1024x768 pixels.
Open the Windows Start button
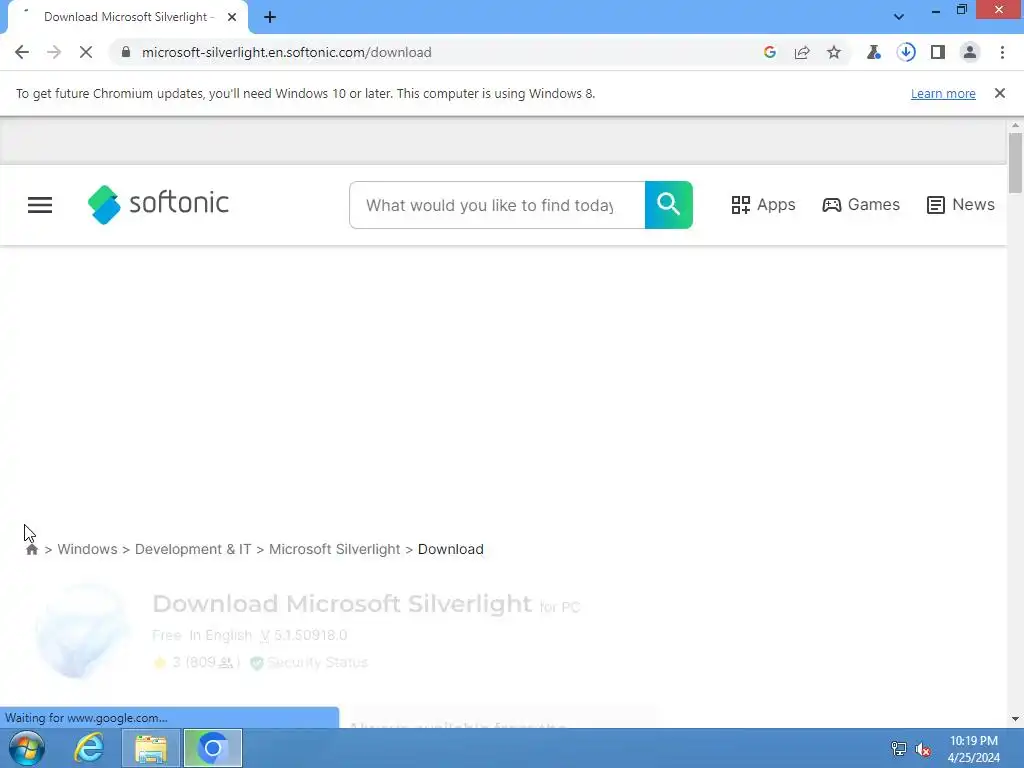(27, 748)
